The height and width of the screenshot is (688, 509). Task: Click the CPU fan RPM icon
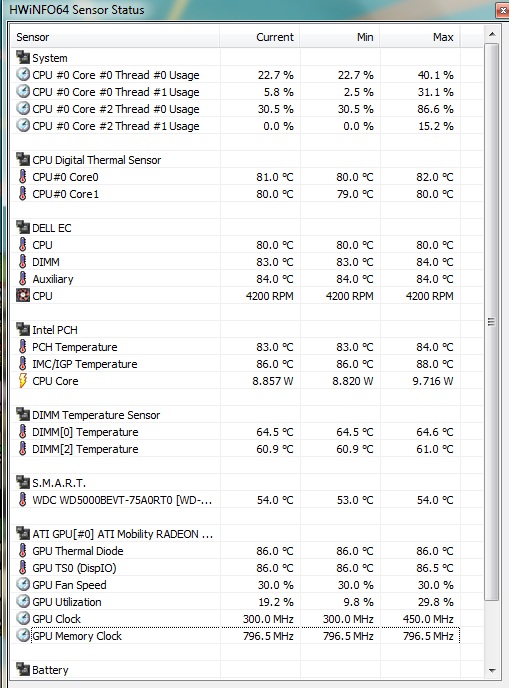point(23,296)
